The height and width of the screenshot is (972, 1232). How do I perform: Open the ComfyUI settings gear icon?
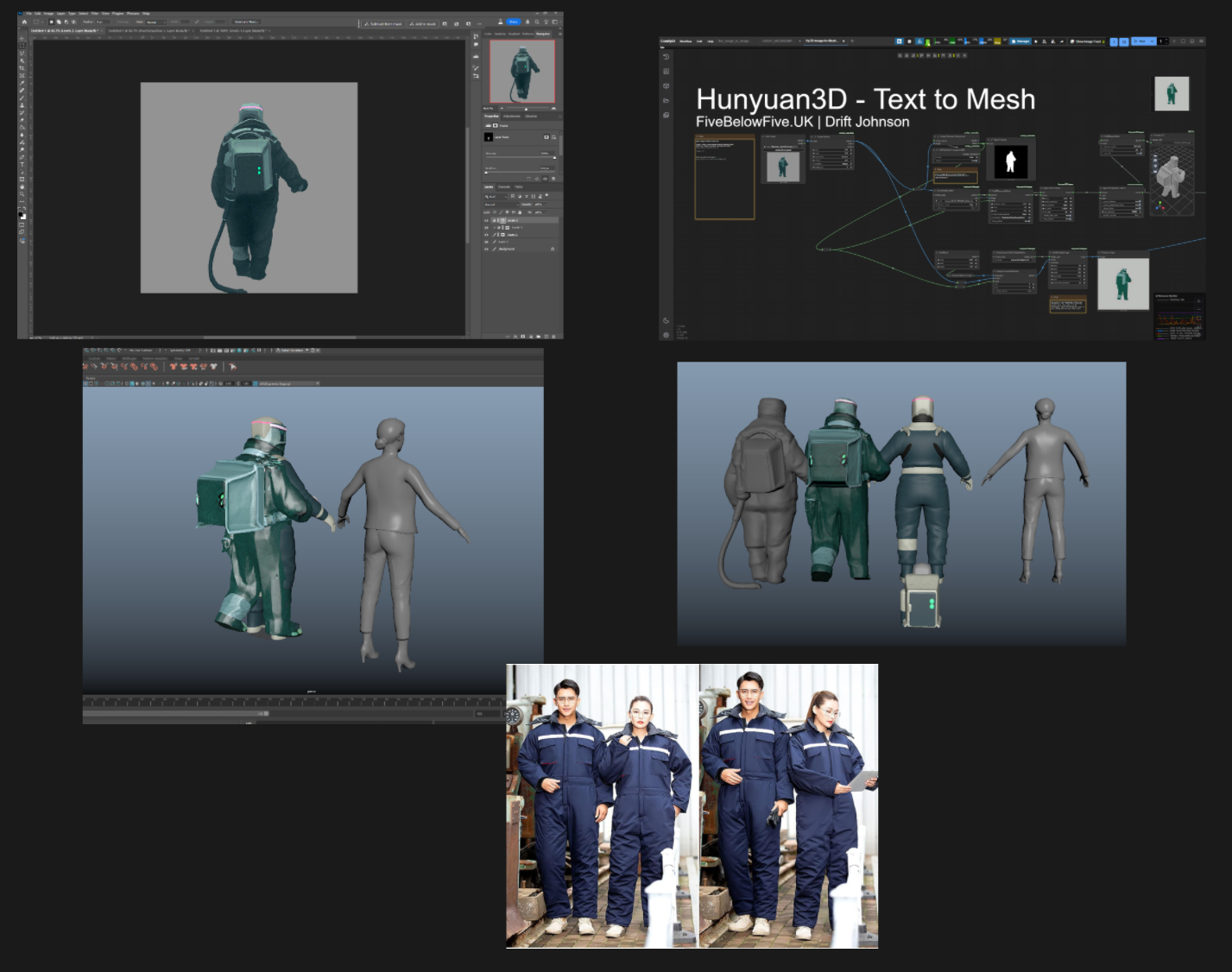click(667, 335)
